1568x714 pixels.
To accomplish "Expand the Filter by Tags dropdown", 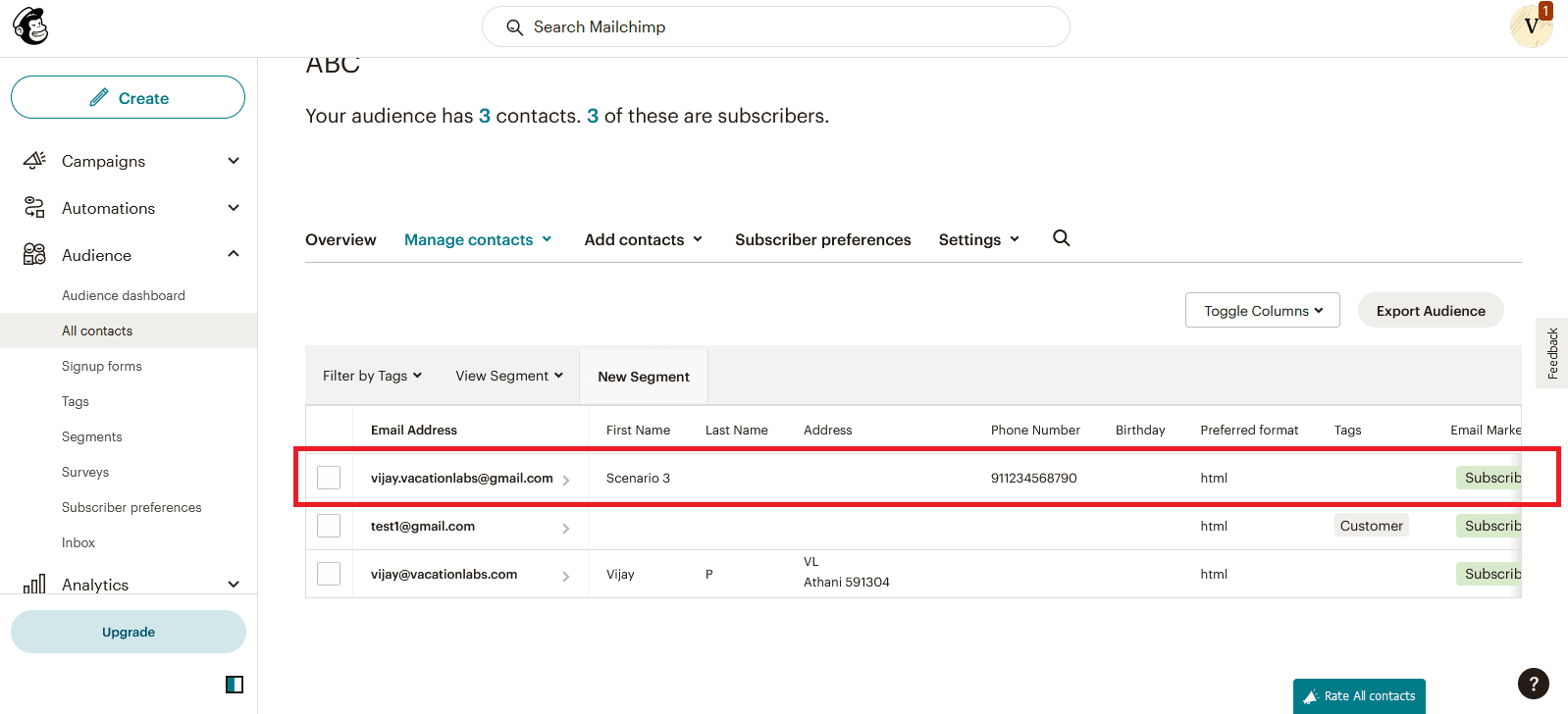I will coord(372,376).
